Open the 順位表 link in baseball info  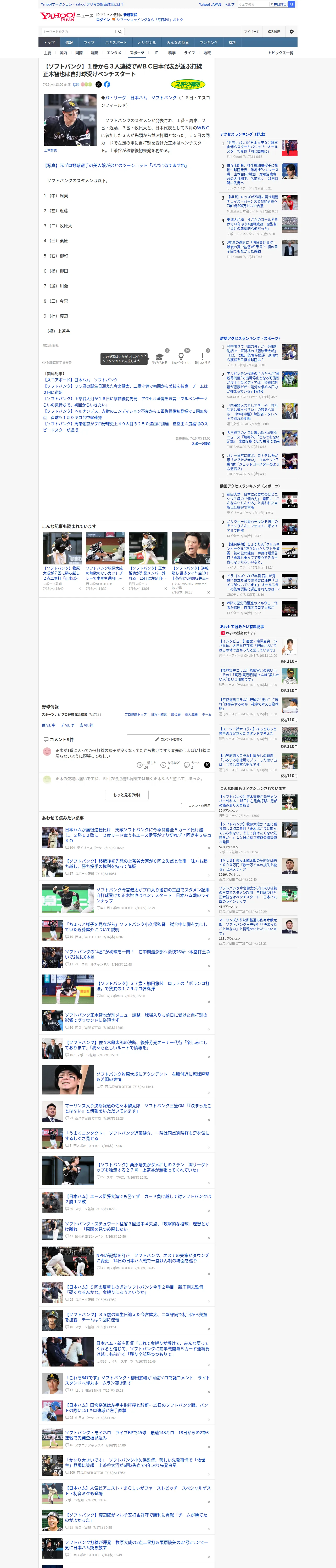[x=176, y=714]
